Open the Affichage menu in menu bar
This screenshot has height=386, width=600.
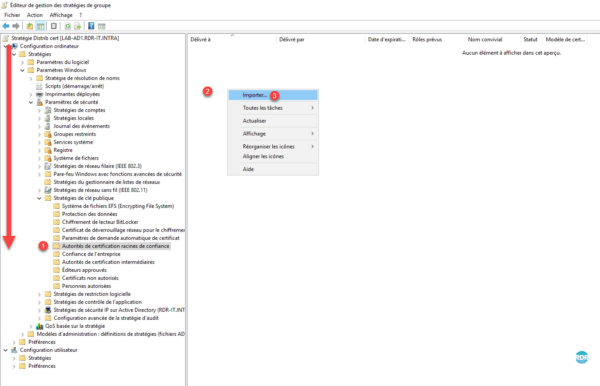tap(61, 15)
